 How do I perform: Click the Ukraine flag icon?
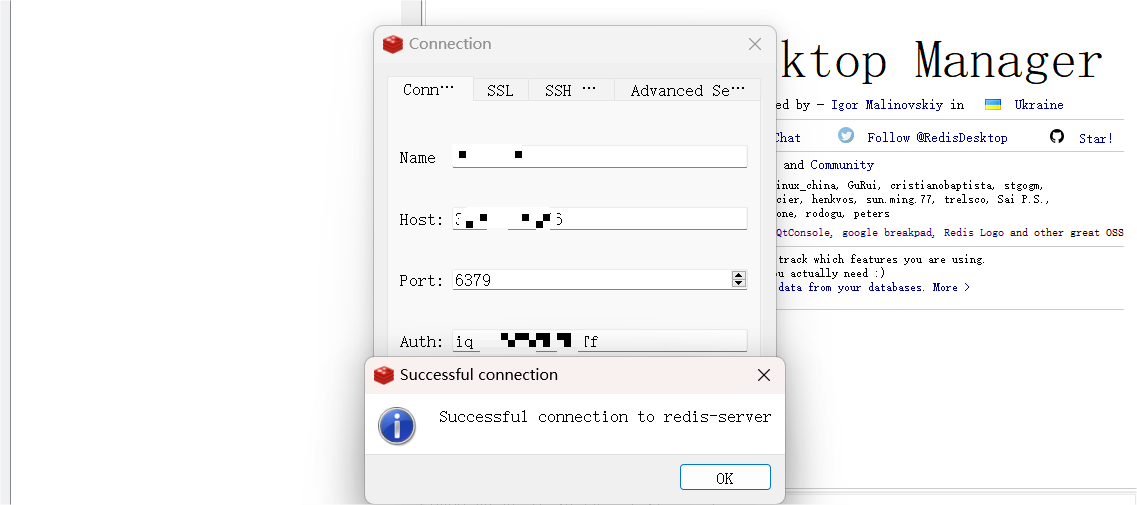tap(993, 104)
